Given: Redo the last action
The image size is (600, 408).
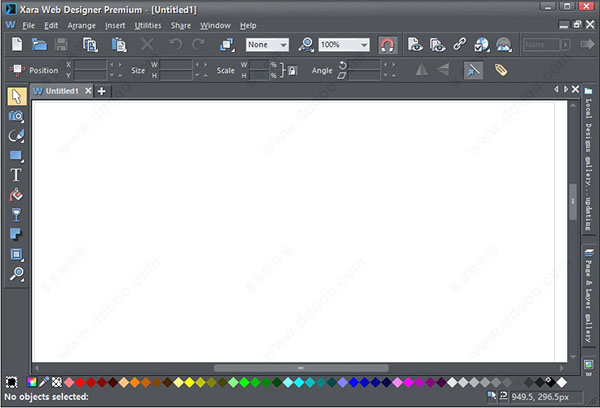Looking at the screenshot, I should pos(199,44).
